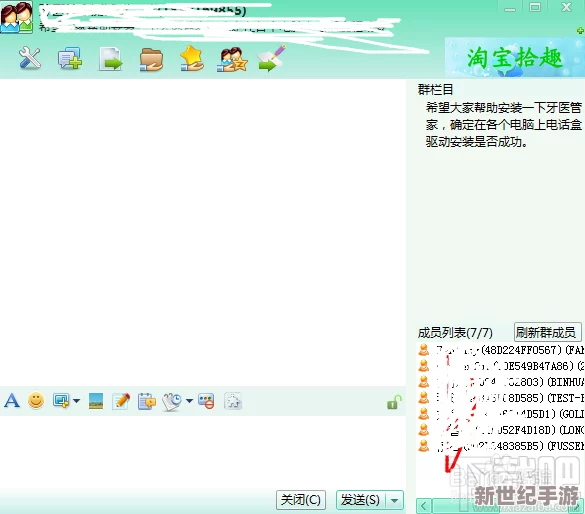Open the font style letter A icon

coord(12,401)
